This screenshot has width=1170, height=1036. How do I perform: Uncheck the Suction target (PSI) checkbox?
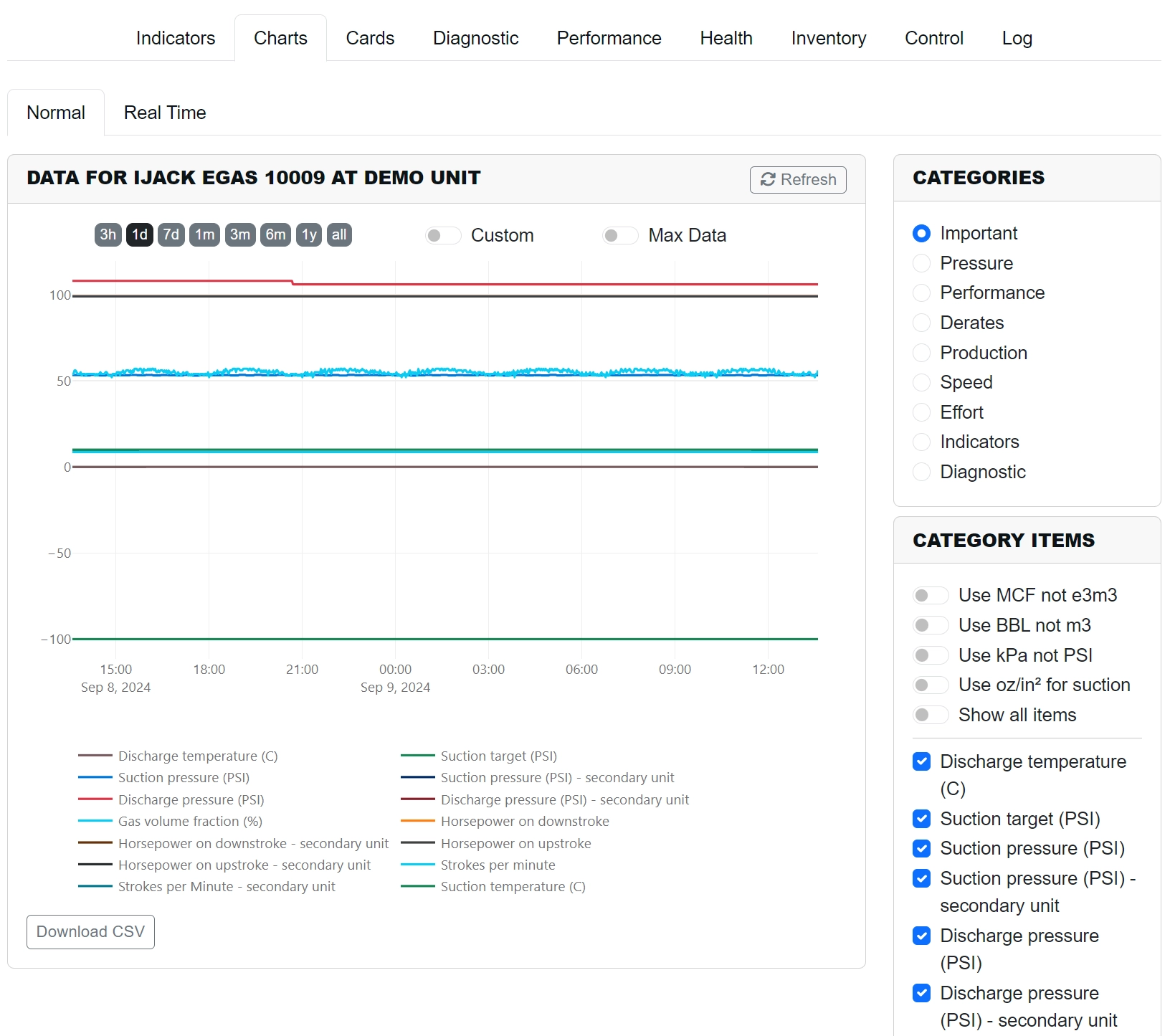click(921, 819)
